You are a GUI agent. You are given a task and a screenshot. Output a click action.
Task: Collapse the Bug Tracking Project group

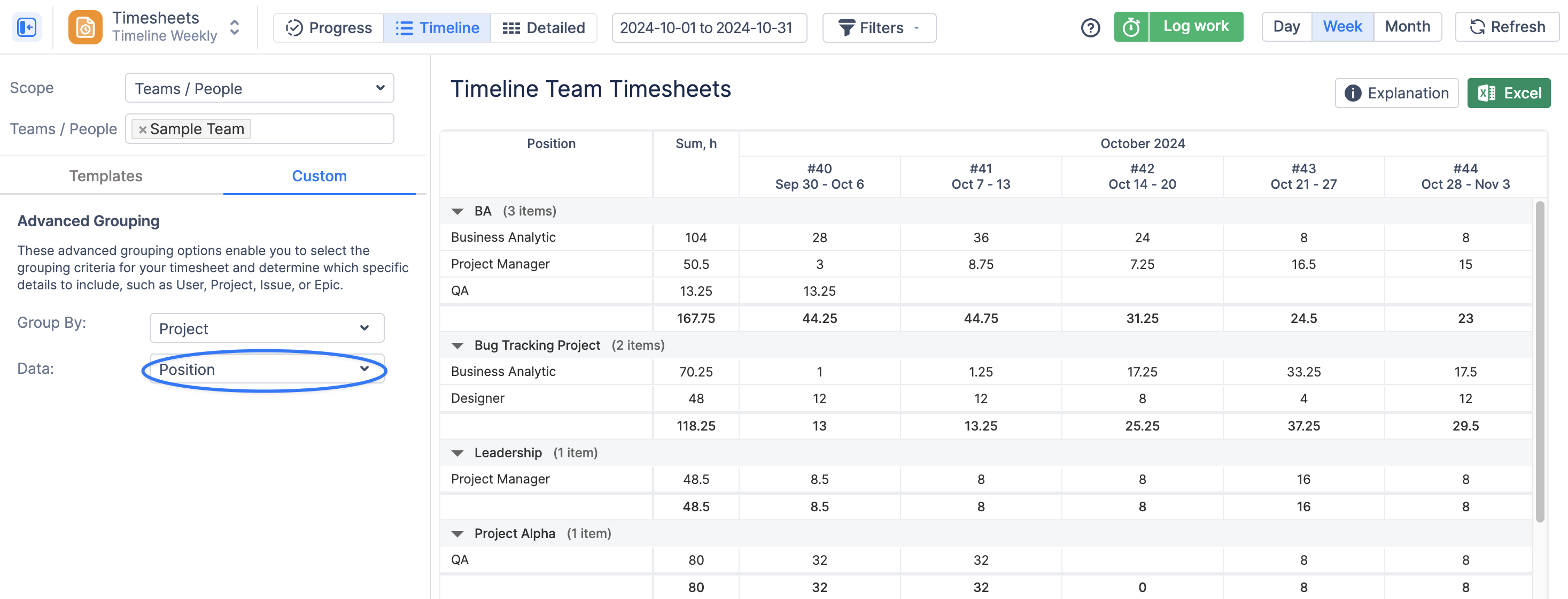pos(457,345)
